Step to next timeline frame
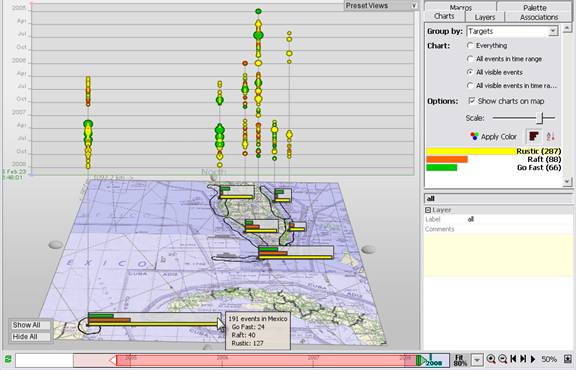576x370 pixels. [523, 359]
